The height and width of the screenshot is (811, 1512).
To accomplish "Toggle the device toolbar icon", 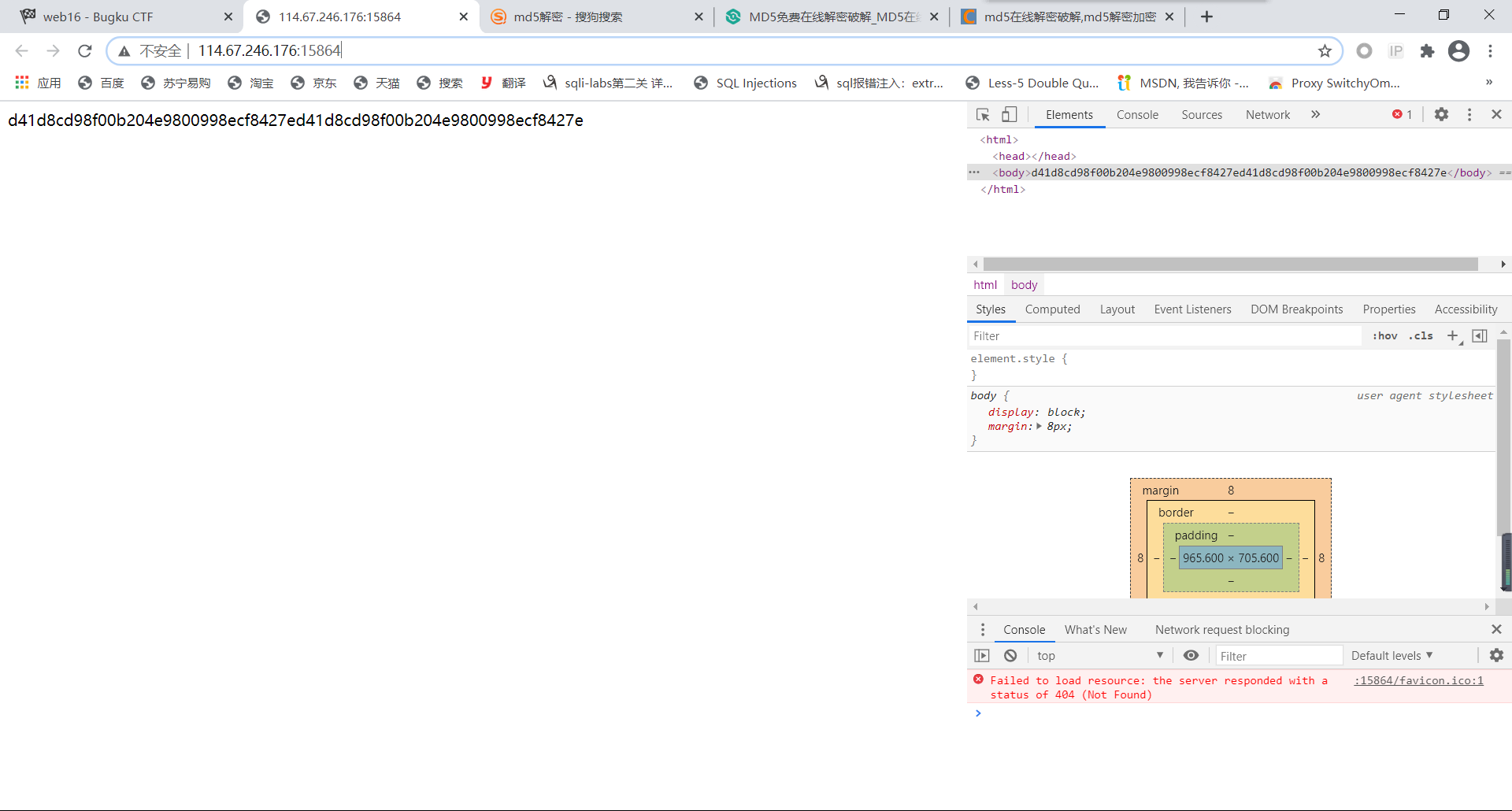I will (x=1009, y=115).
